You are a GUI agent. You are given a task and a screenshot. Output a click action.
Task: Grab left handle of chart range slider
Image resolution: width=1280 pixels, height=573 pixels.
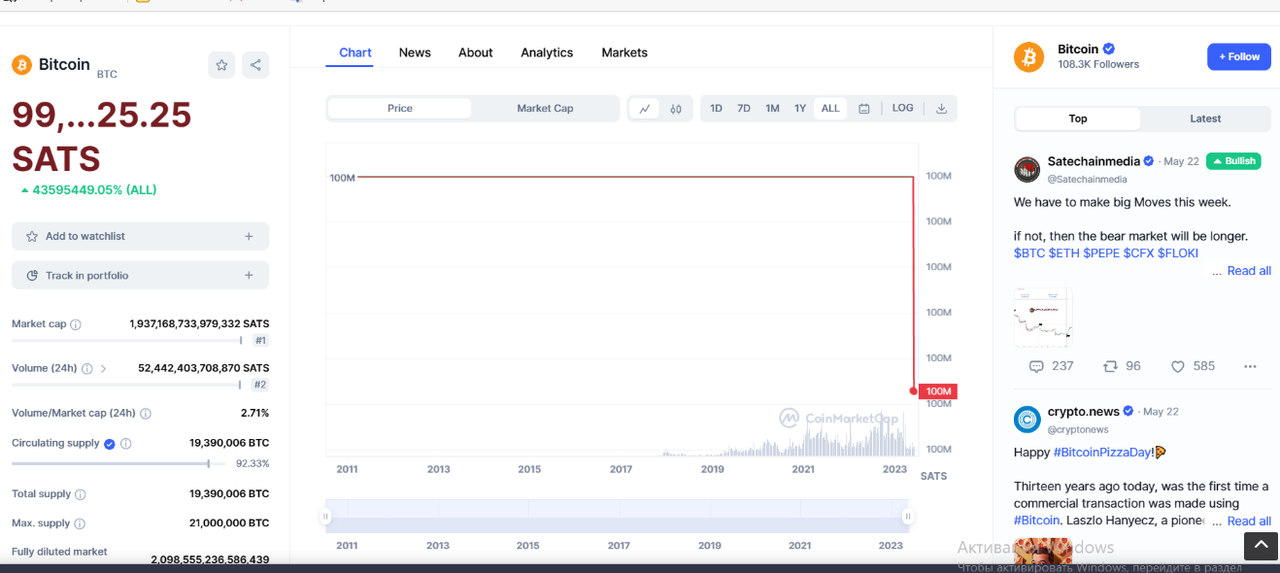point(325,516)
